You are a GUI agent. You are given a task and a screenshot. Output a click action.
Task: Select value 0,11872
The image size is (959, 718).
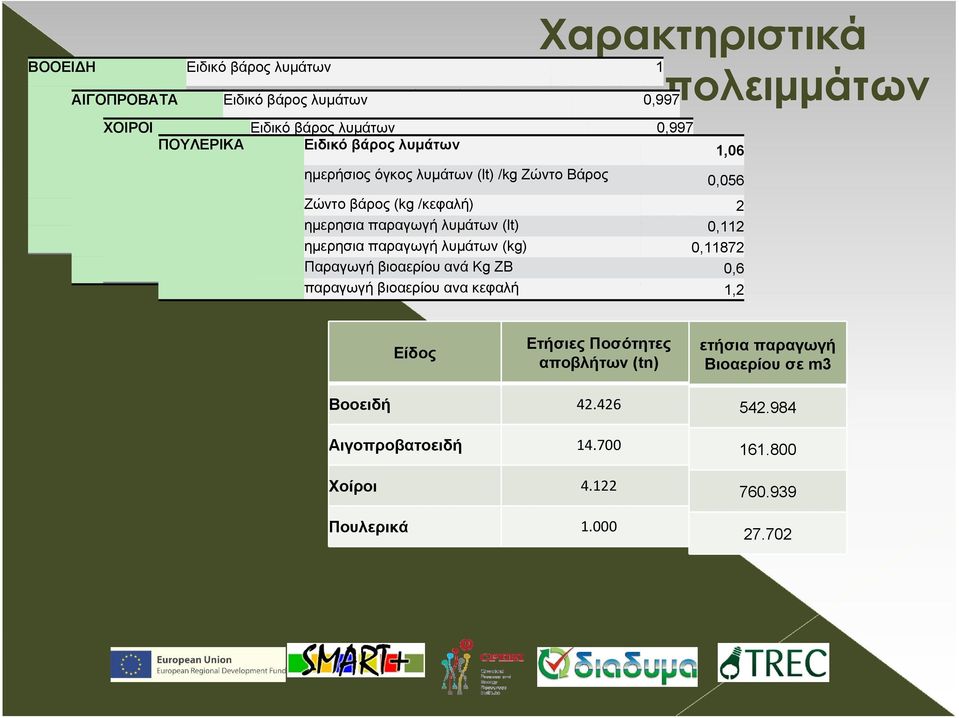point(717,247)
